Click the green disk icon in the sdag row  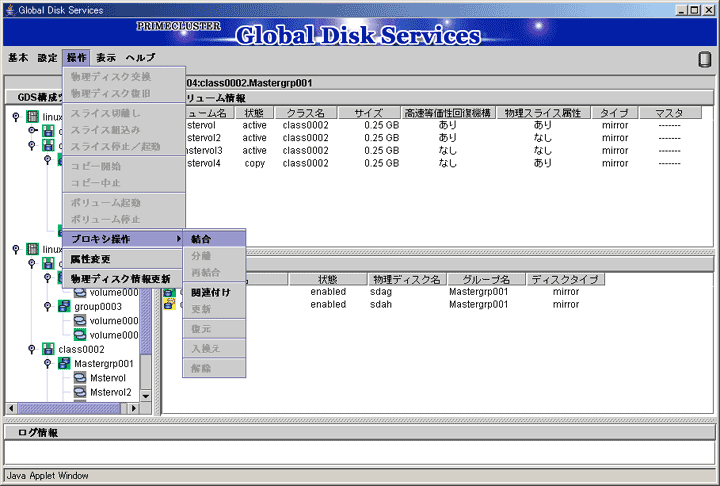point(169,292)
